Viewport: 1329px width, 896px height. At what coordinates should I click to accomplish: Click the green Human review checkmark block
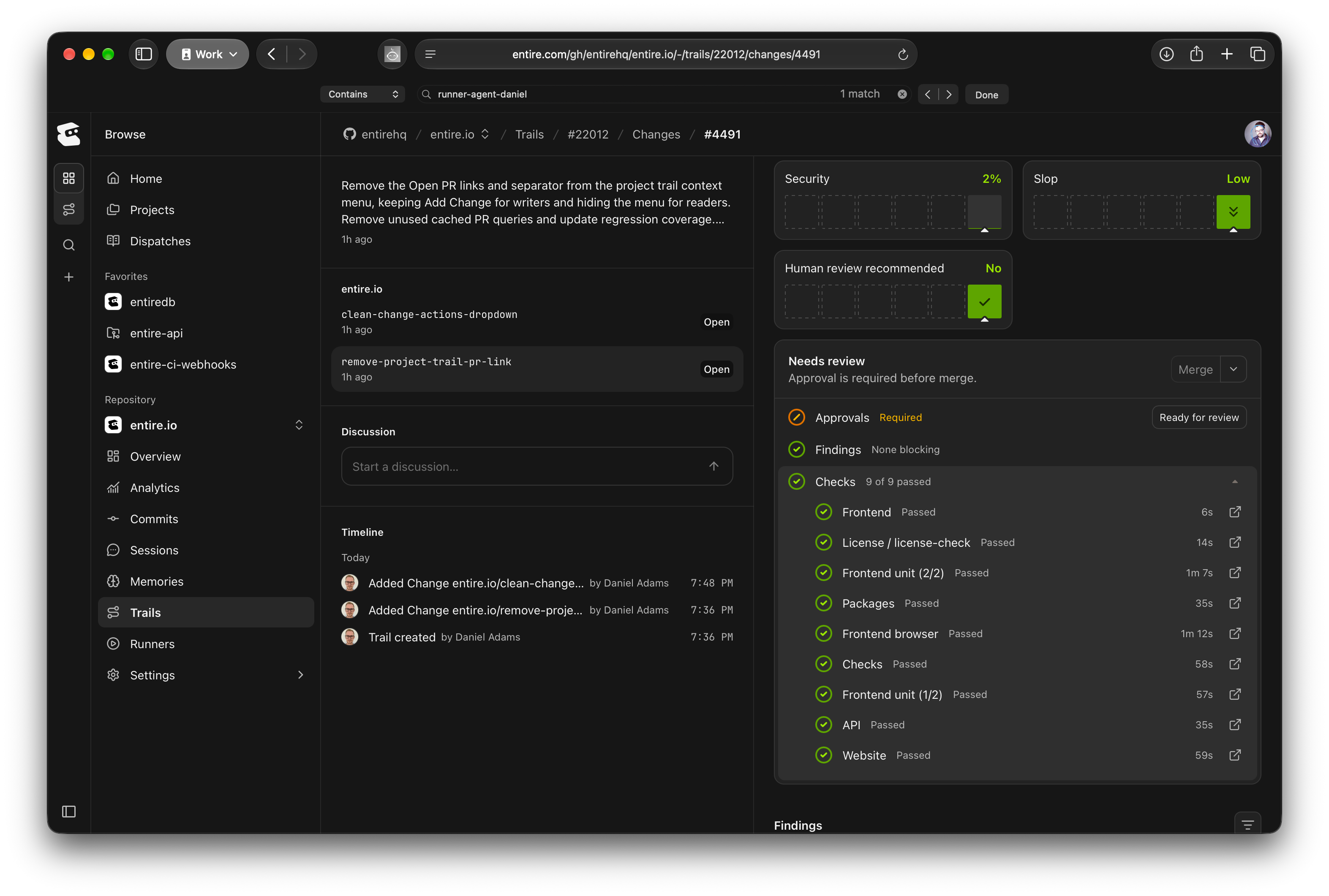984,301
